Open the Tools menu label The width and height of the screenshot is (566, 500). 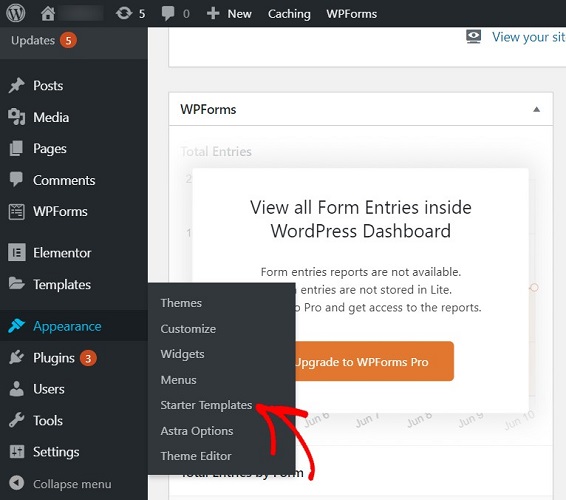click(48, 421)
